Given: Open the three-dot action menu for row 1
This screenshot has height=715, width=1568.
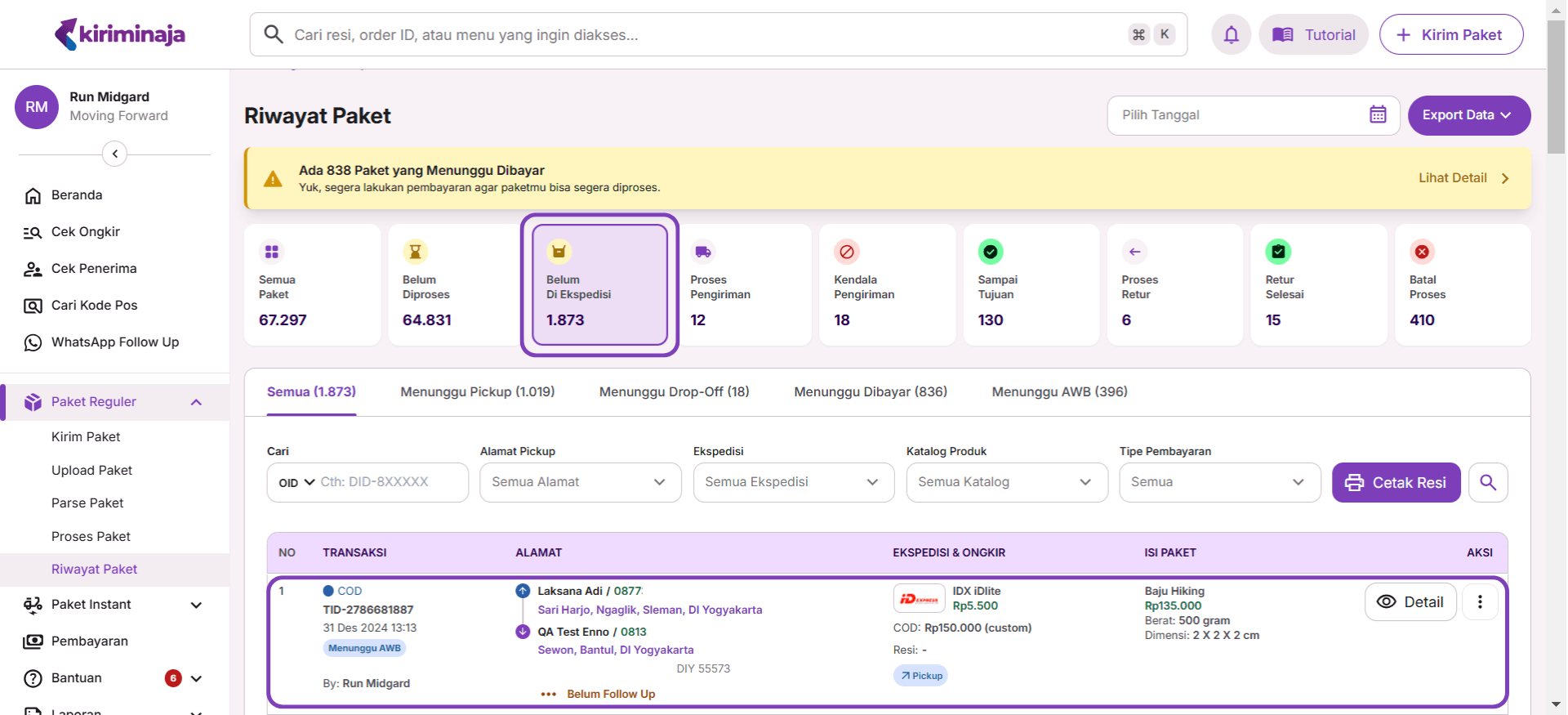Looking at the screenshot, I should 1479,602.
